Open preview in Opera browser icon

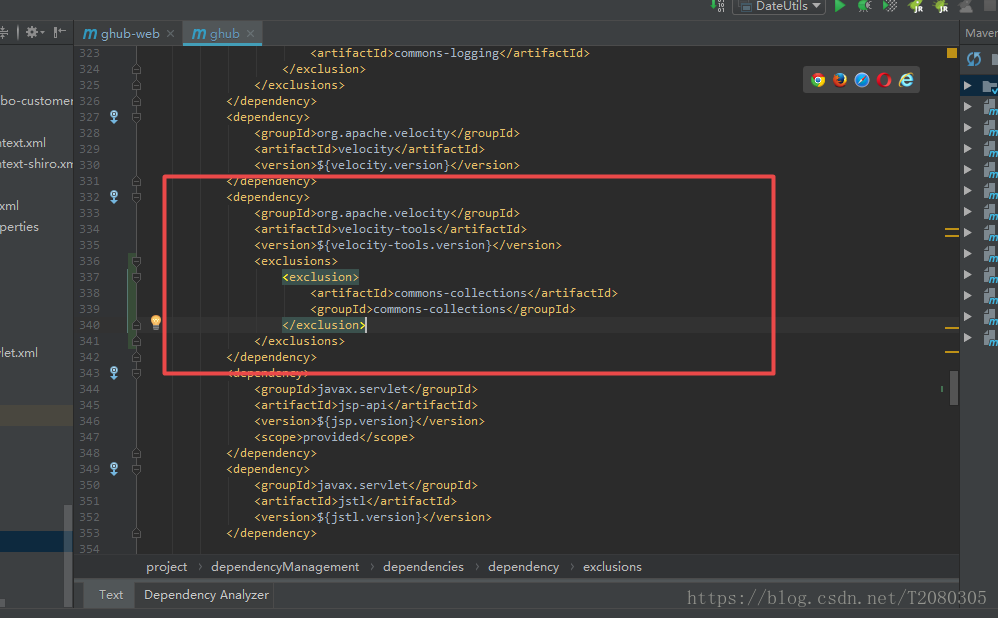[x=884, y=80]
